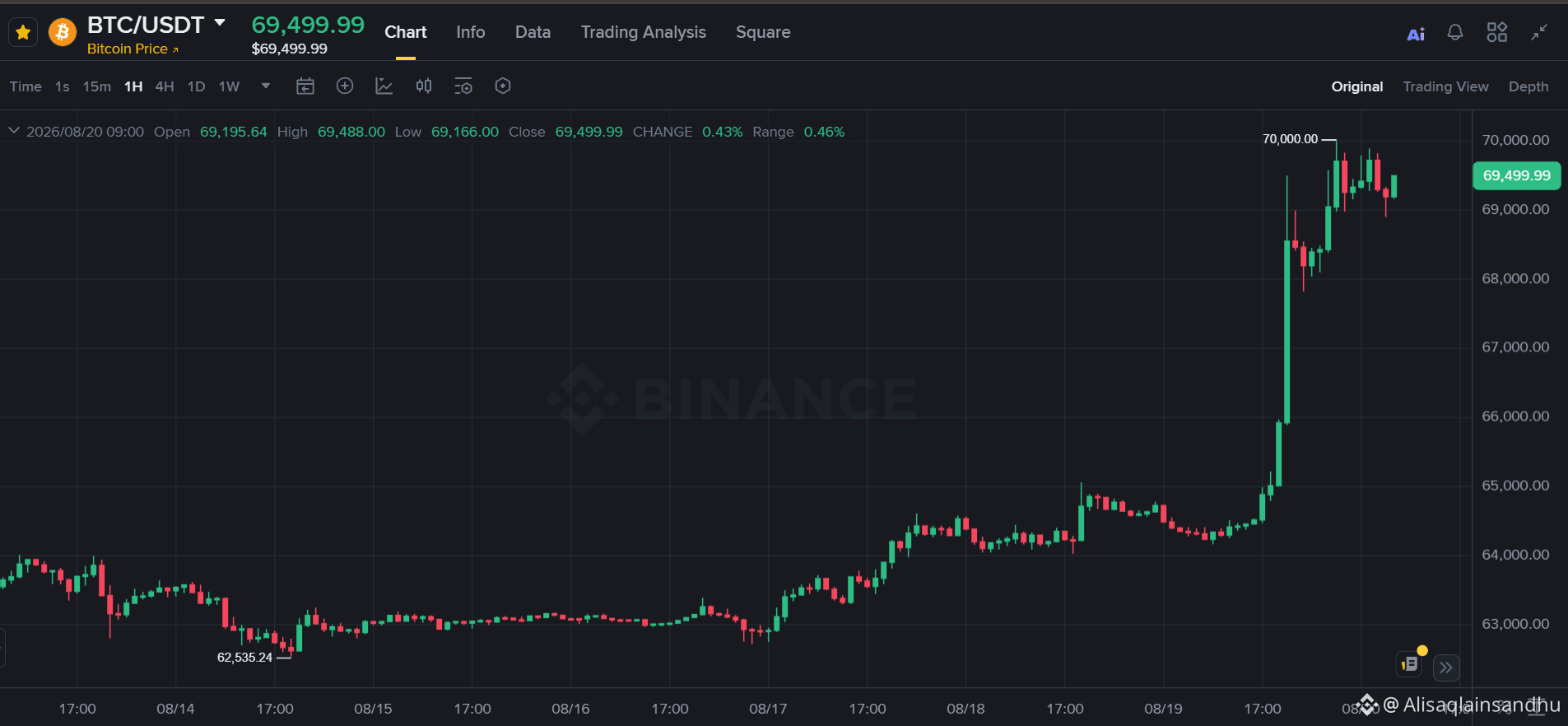The image size is (1568, 726).
Task: Select the 15m interval
Action: click(x=97, y=86)
